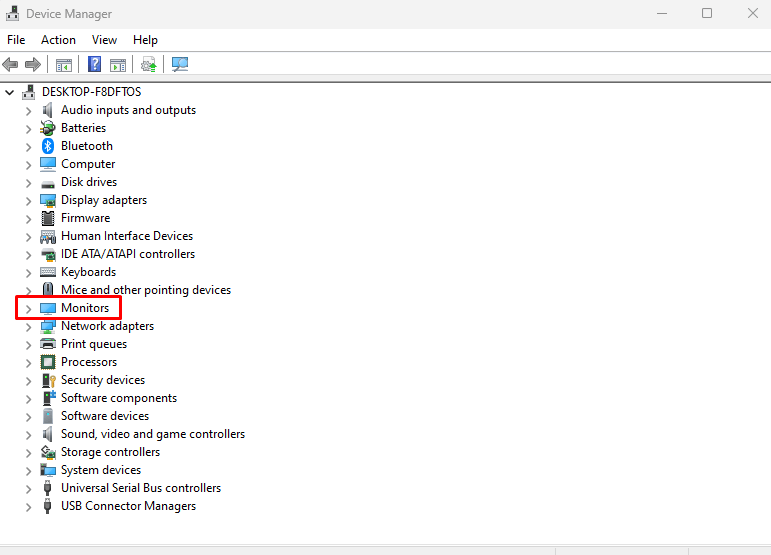The width and height of the screenshot is (771, 555).
Task: Click Scan for hardware changes icon
Action: pyautogui.click(x=180, y=64)
